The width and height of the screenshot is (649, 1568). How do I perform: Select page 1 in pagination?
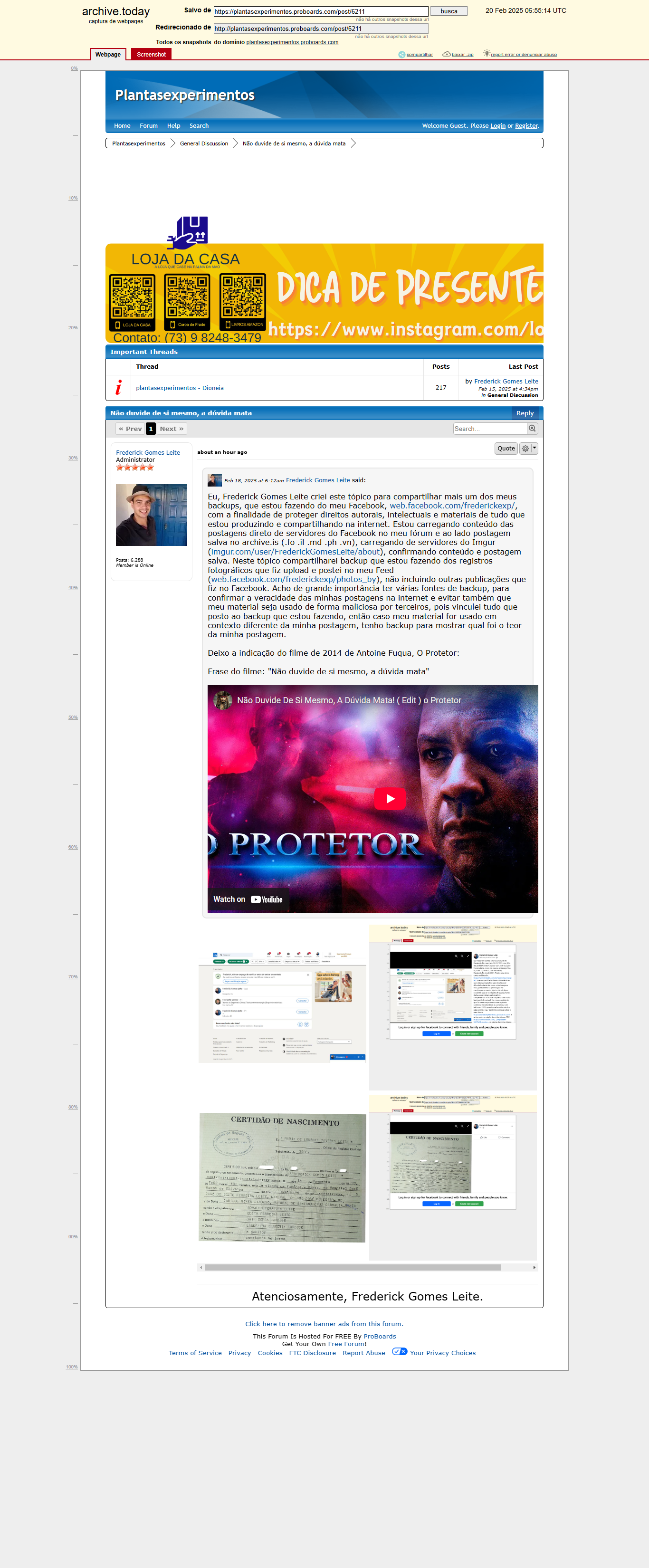[x=151, y=429]
